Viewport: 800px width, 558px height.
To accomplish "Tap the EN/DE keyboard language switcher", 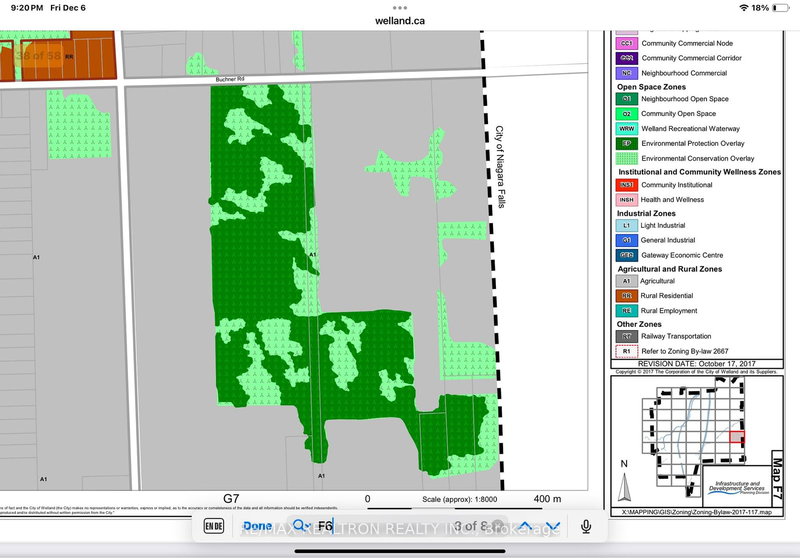I will [214, 526].
